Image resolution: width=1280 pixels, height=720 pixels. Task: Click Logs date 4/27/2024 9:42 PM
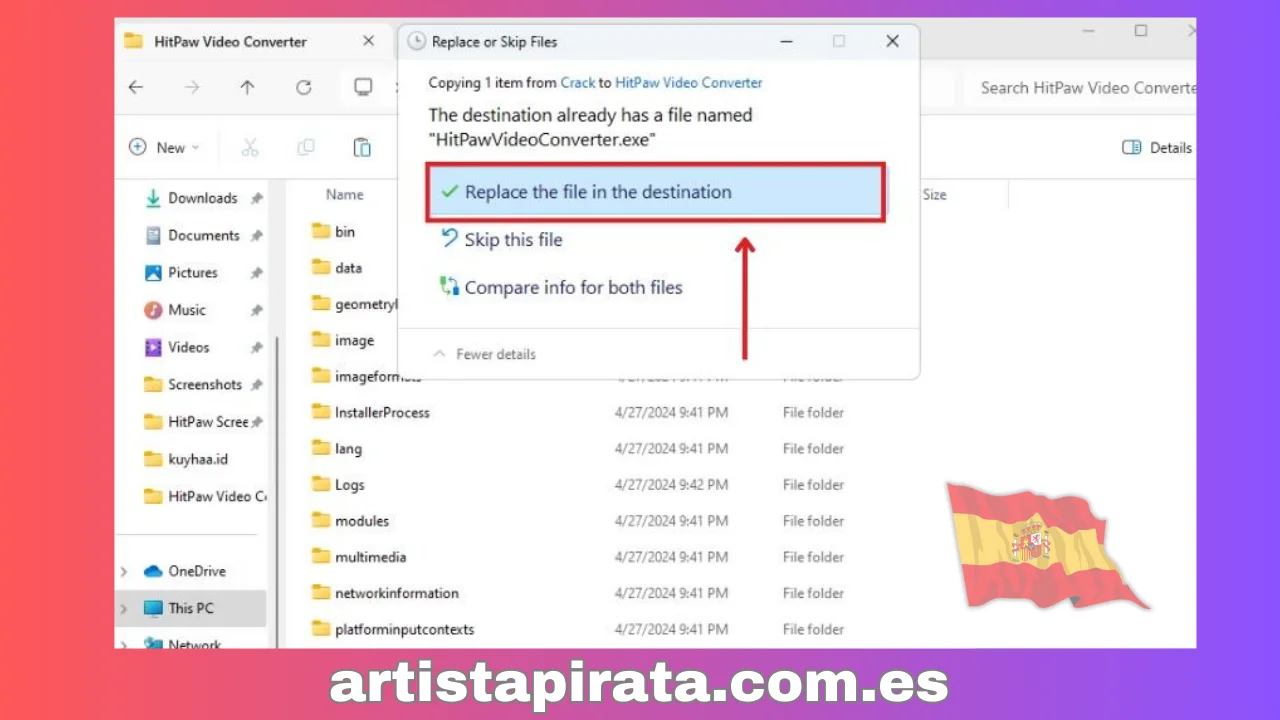pyautogui.click(x=671, y=485)
